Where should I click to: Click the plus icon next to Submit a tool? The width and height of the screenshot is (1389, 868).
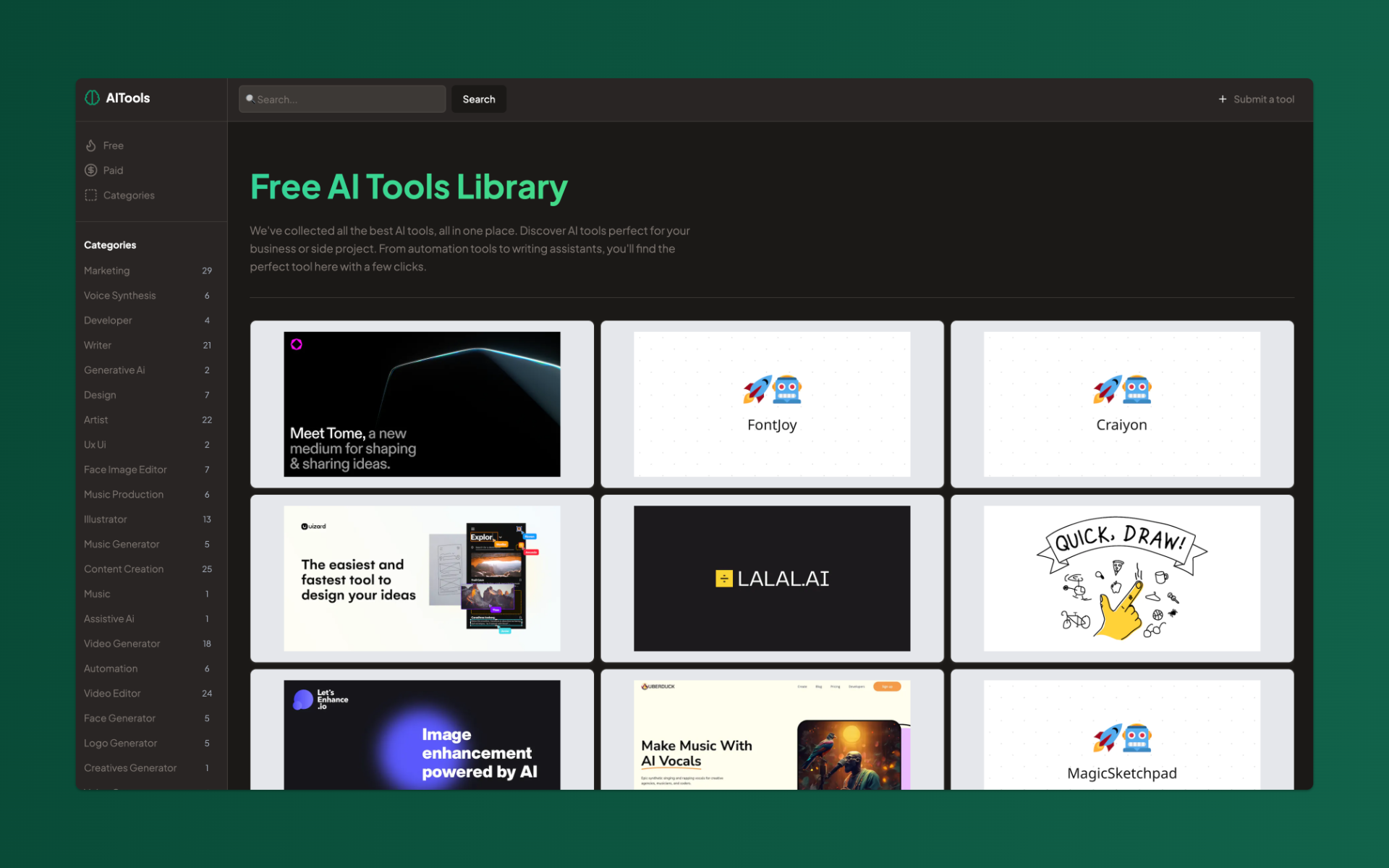pos(1223,99)
